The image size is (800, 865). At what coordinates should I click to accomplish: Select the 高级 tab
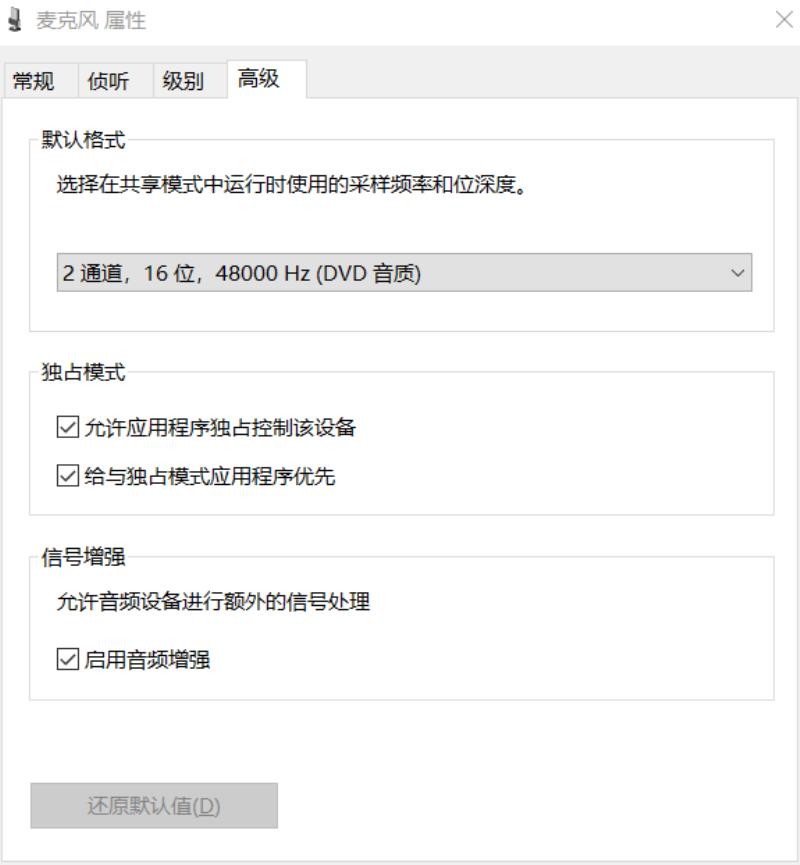tap(259, 79)
